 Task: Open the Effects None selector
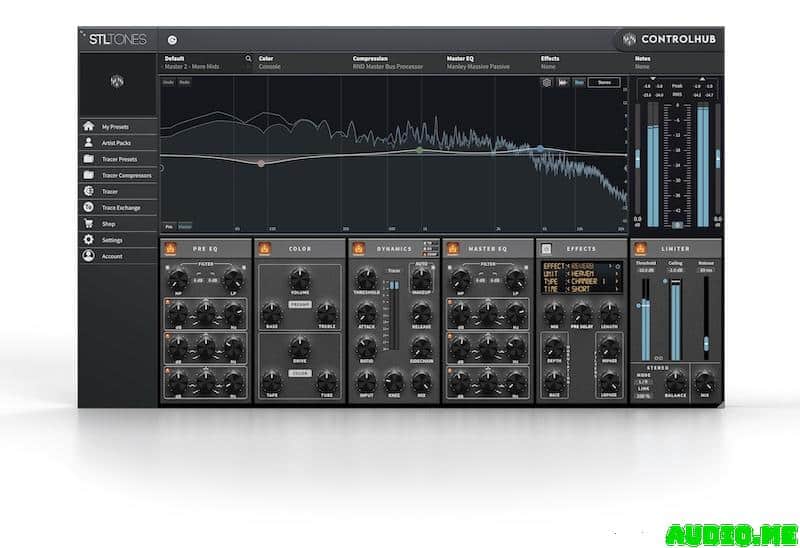583,63
